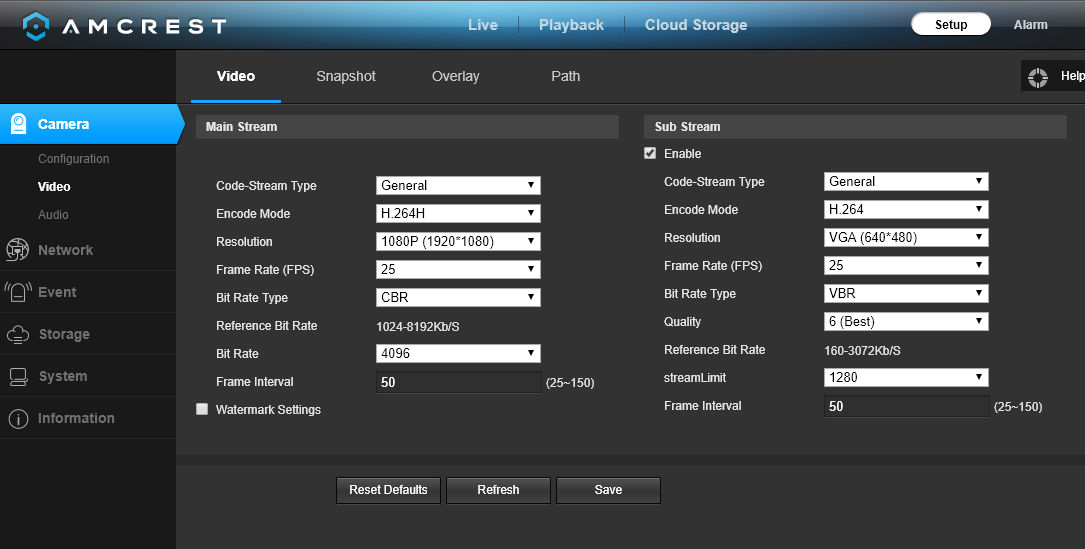Open the Playback page

572,25
